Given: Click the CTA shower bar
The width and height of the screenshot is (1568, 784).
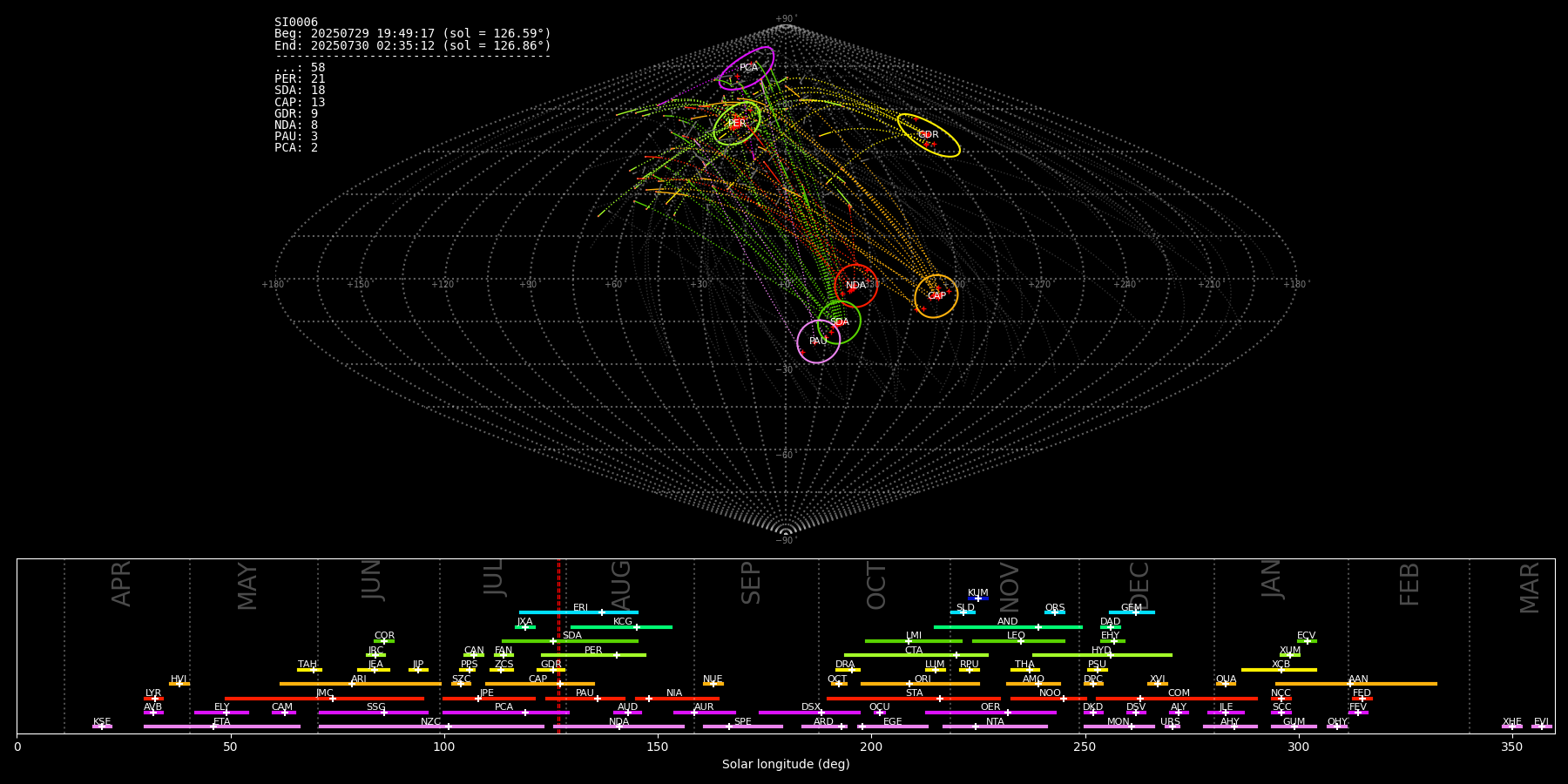Looking at the screenshot, I should tap(916, 655).
